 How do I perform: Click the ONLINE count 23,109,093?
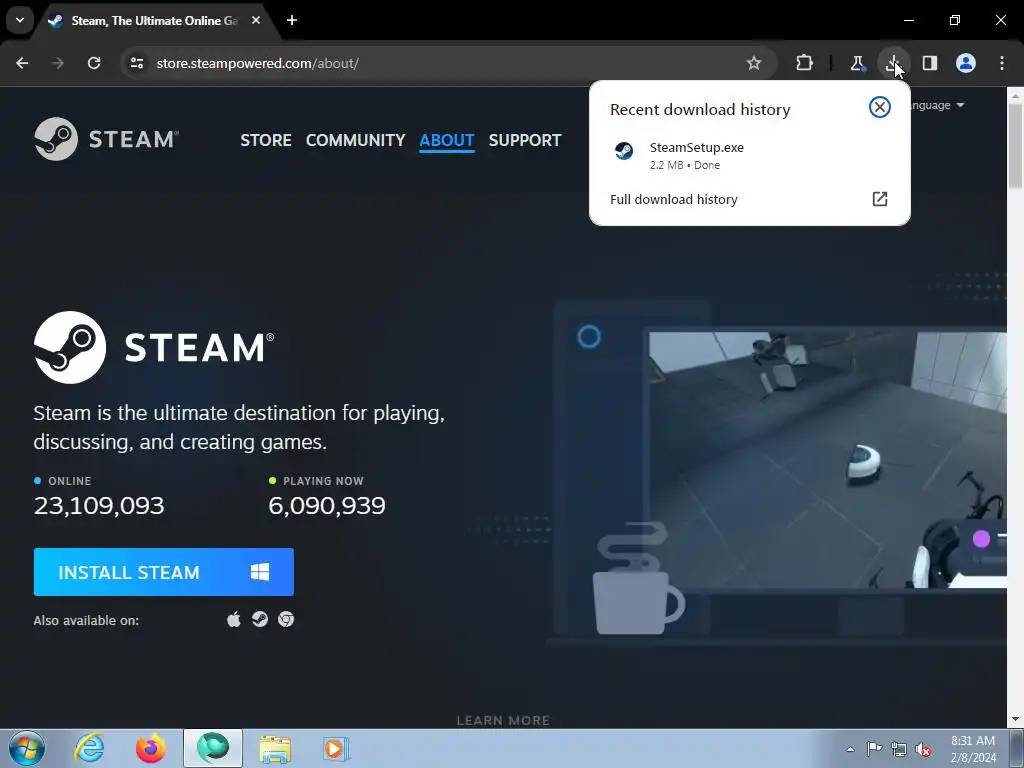coord(99,505)
